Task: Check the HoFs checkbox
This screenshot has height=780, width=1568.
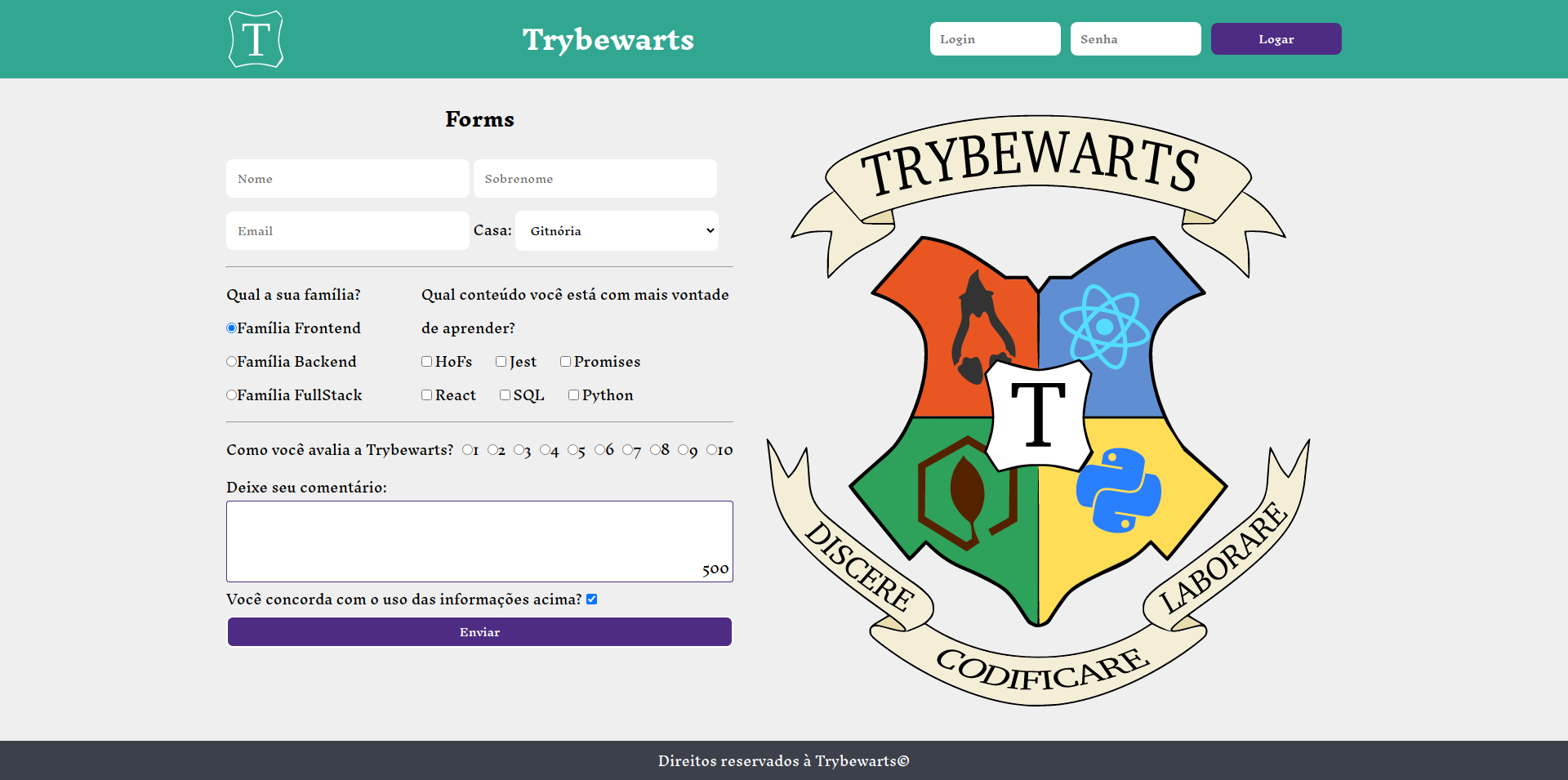Action: point(426,362)
